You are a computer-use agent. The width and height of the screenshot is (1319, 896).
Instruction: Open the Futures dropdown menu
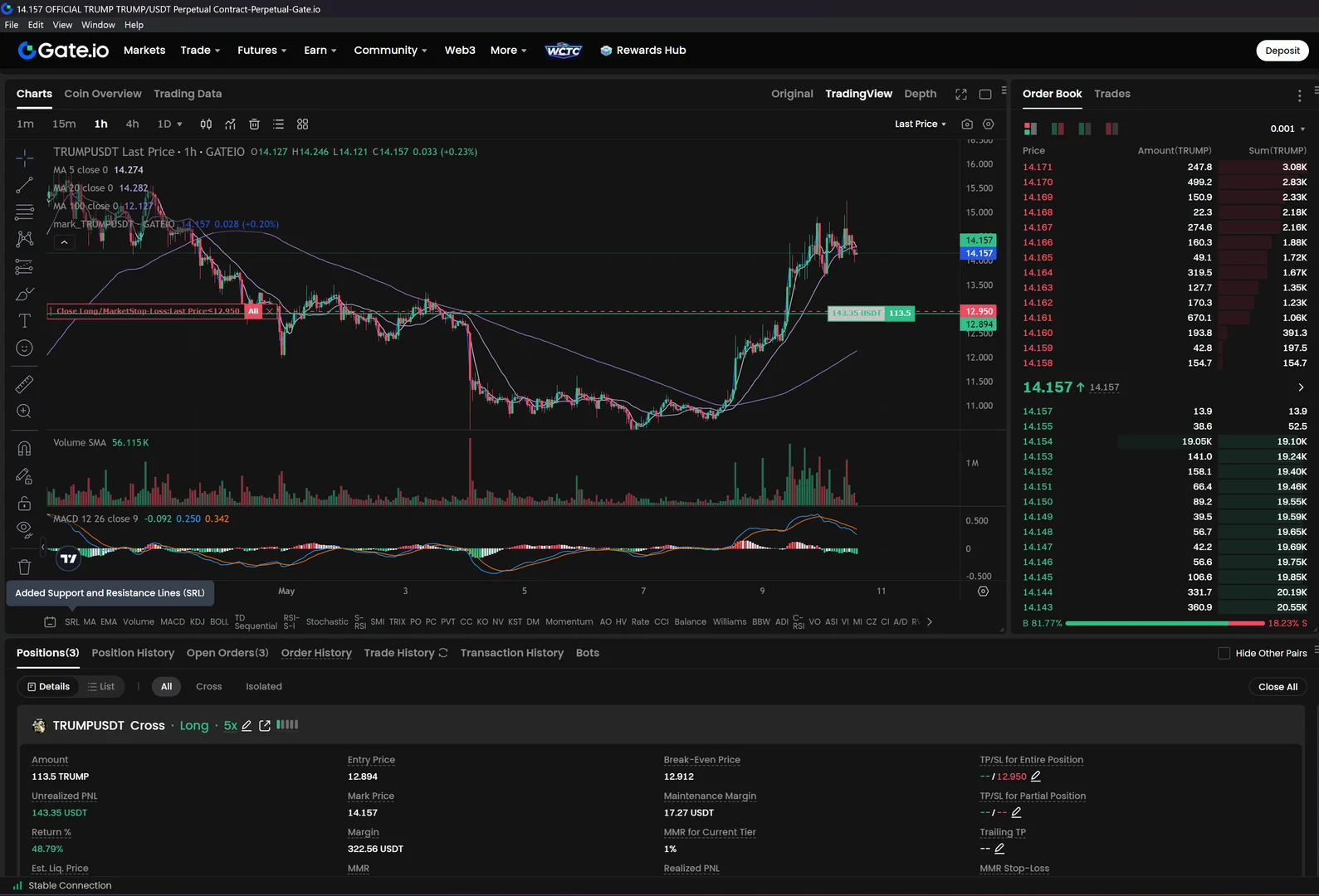point(261,51)
